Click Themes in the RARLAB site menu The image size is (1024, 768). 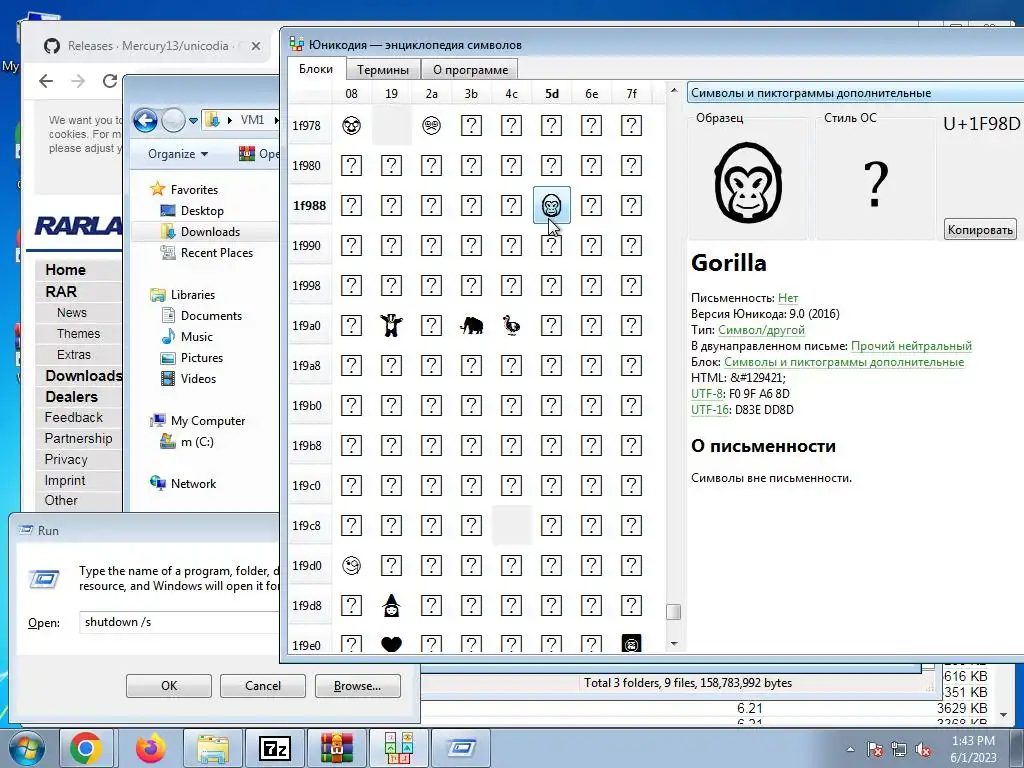coord(78,334)
